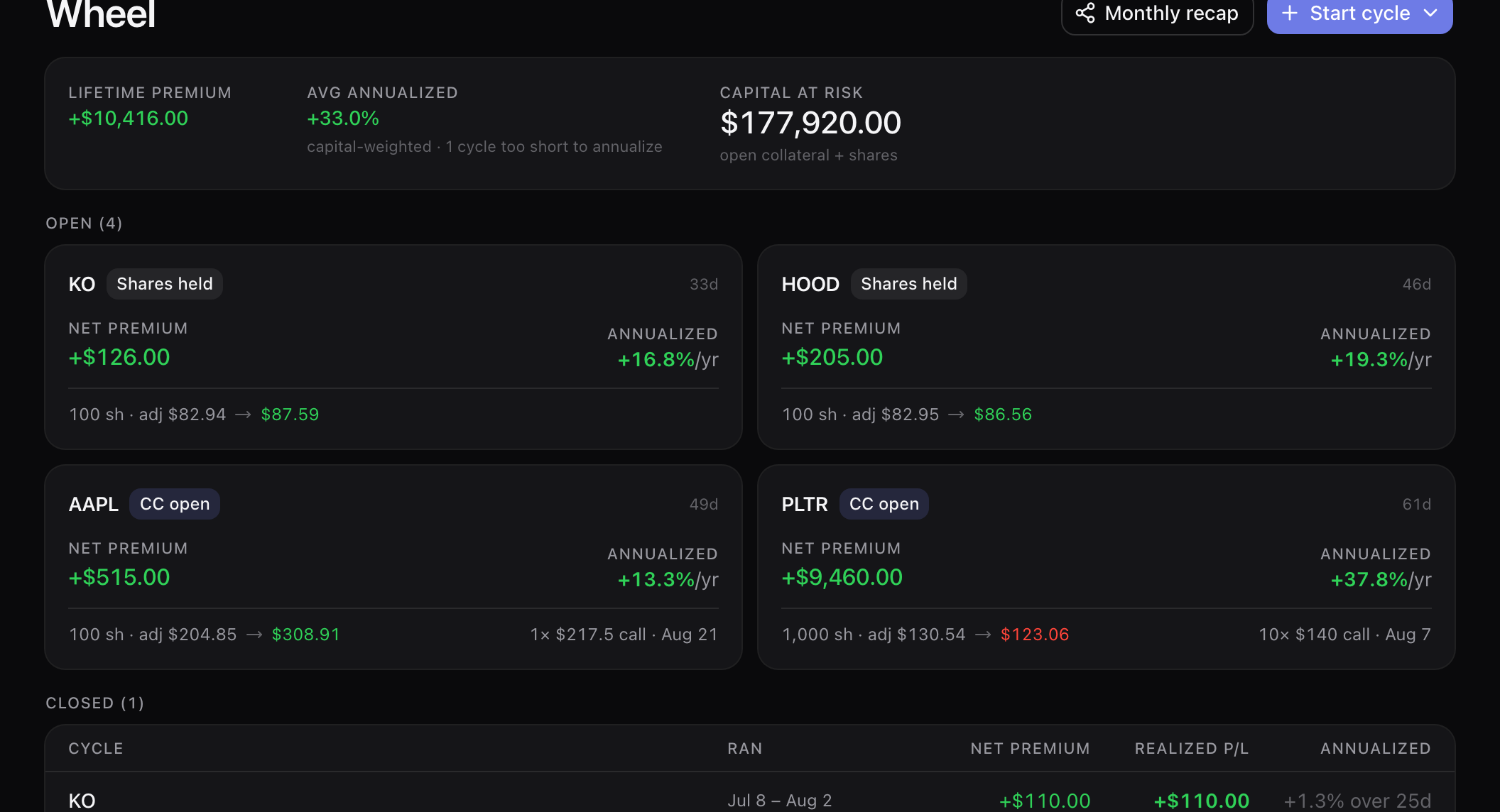Click the open collateral + shares caption

[808, 155]
